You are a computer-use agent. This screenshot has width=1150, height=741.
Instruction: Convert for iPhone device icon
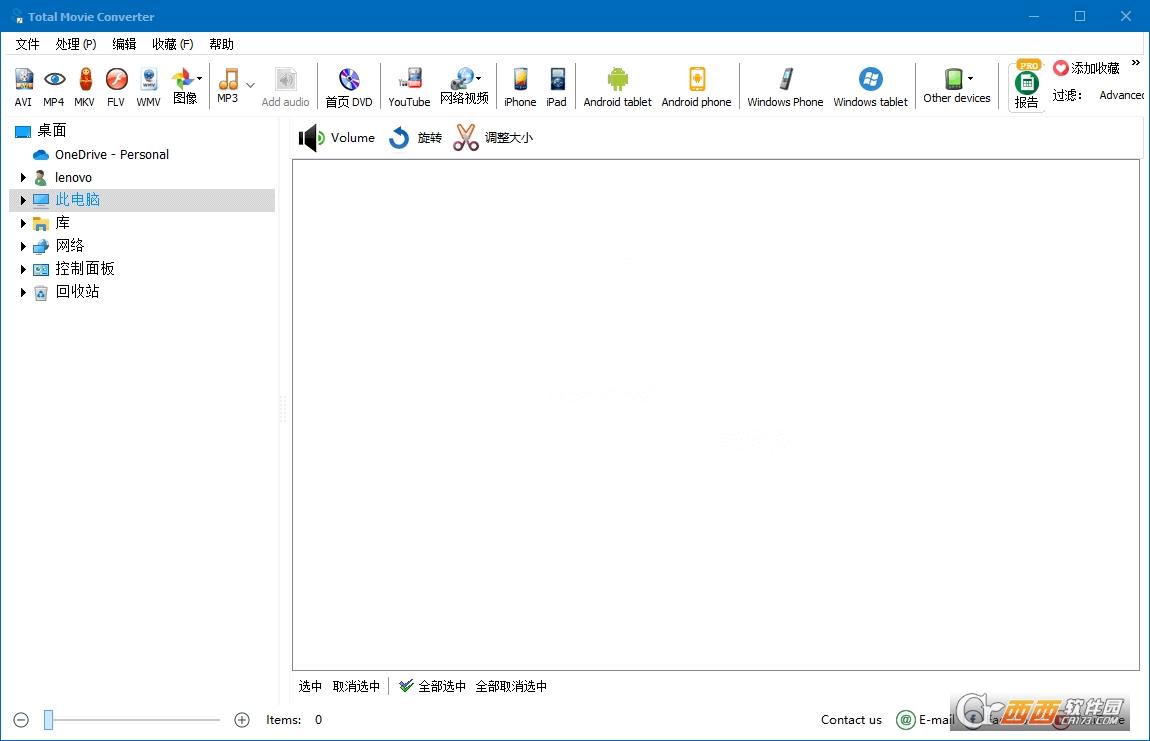(x=520, y=87)
